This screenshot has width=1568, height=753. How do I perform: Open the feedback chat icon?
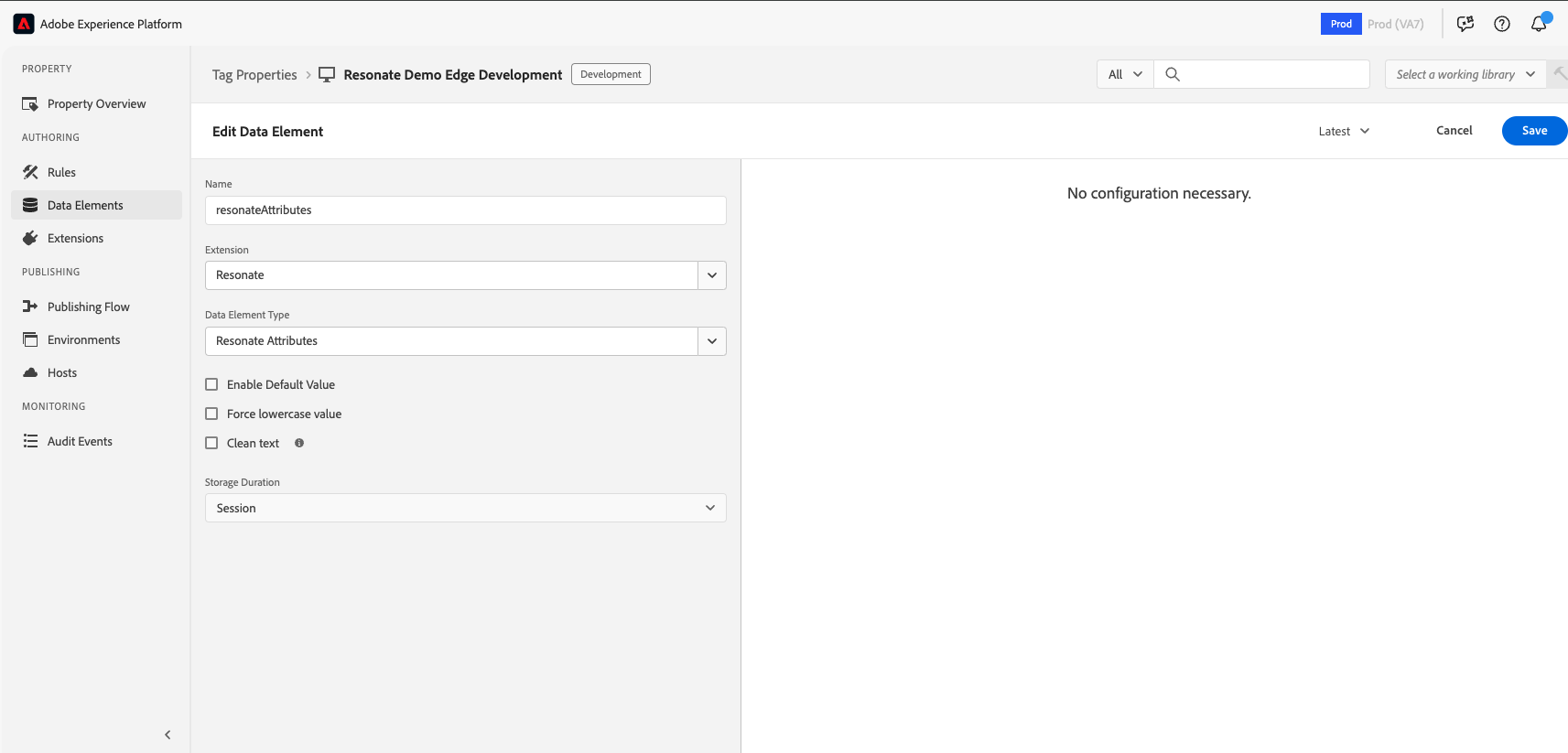tap(1465, 24)
